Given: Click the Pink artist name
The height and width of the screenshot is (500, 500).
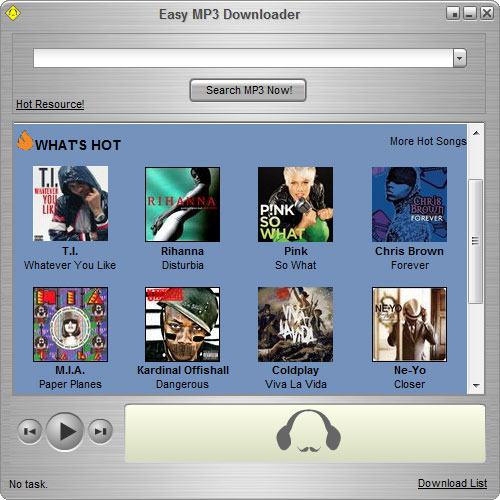Looking at the screenshot, I should pos(296,251).
